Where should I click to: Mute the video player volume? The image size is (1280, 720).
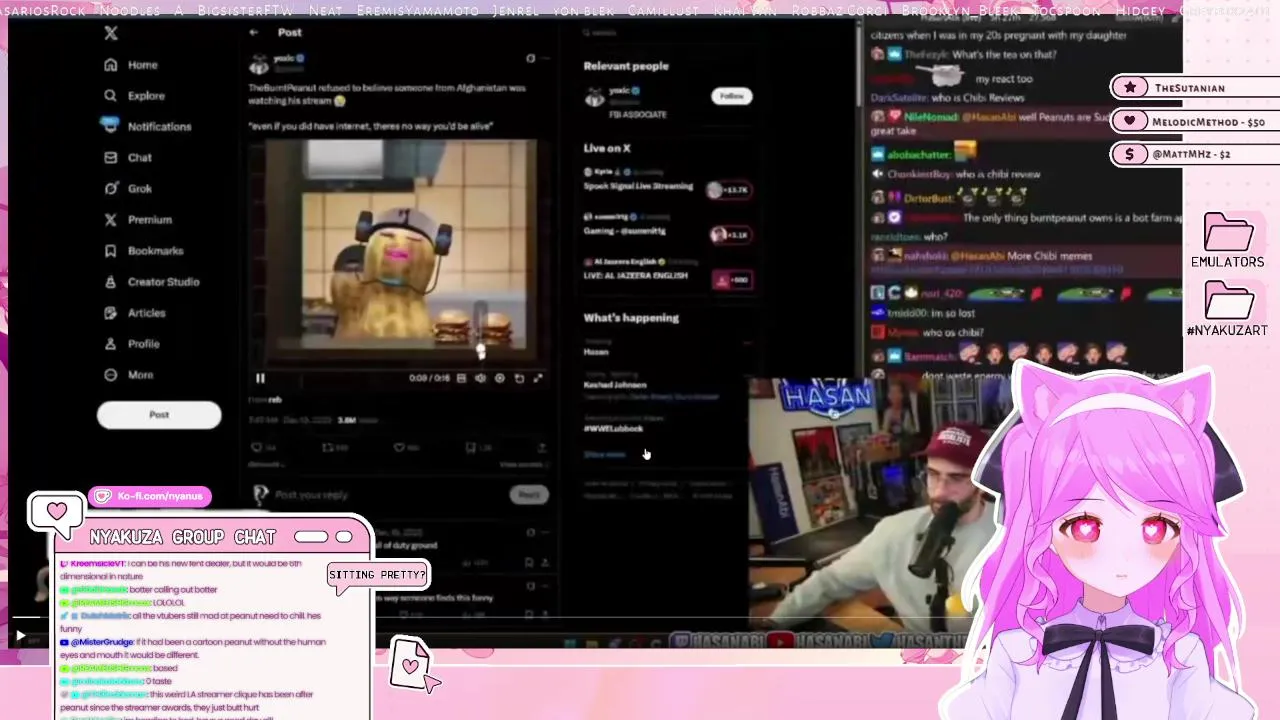click(x=480, y=378)
